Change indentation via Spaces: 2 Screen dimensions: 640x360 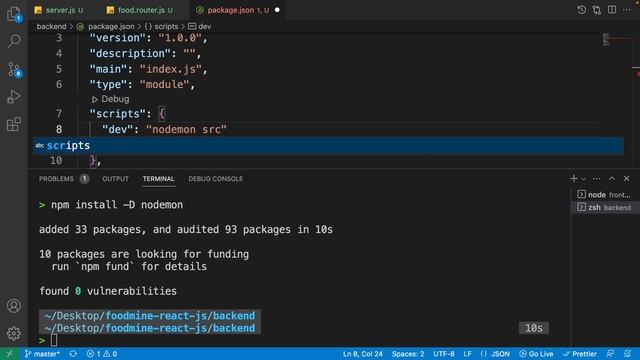[x=408, y=353]
